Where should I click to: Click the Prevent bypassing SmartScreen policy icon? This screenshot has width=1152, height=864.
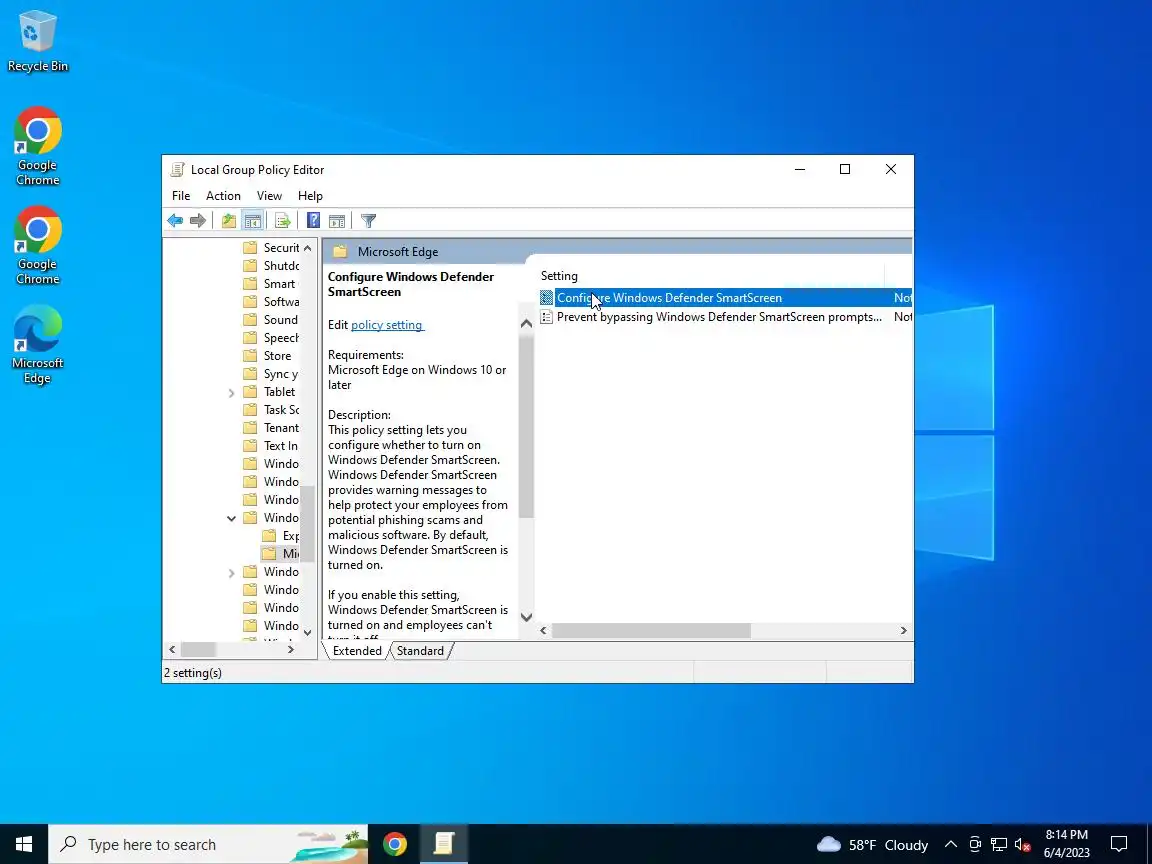pos(547,317)
